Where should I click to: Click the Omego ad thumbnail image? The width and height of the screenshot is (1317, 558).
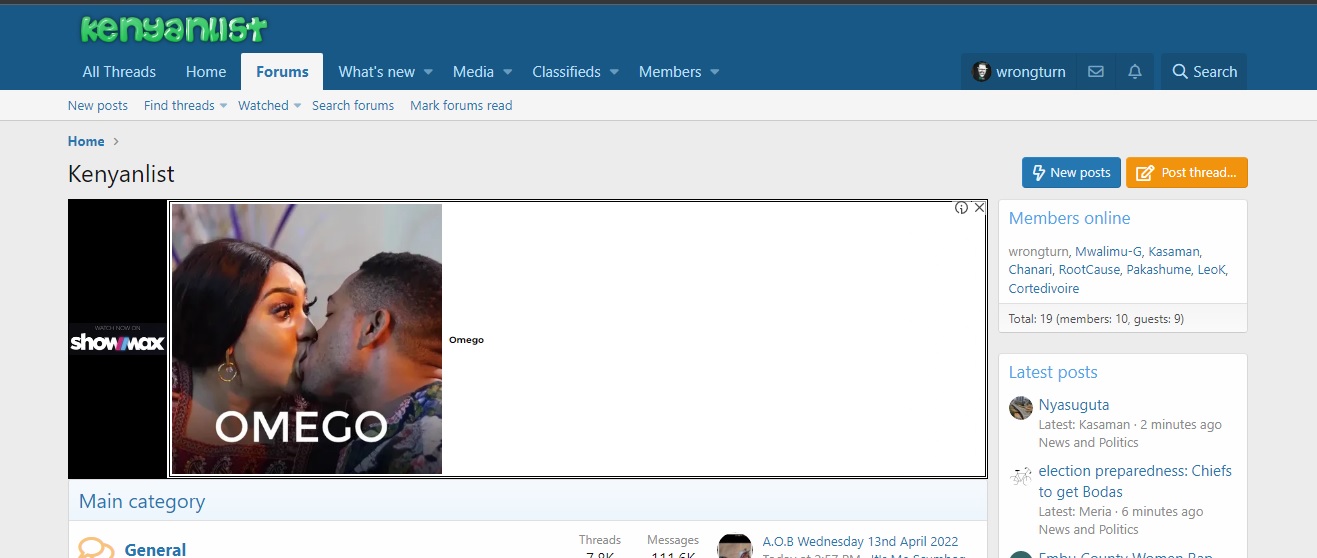pyautogui.click(x=307, y=339)
